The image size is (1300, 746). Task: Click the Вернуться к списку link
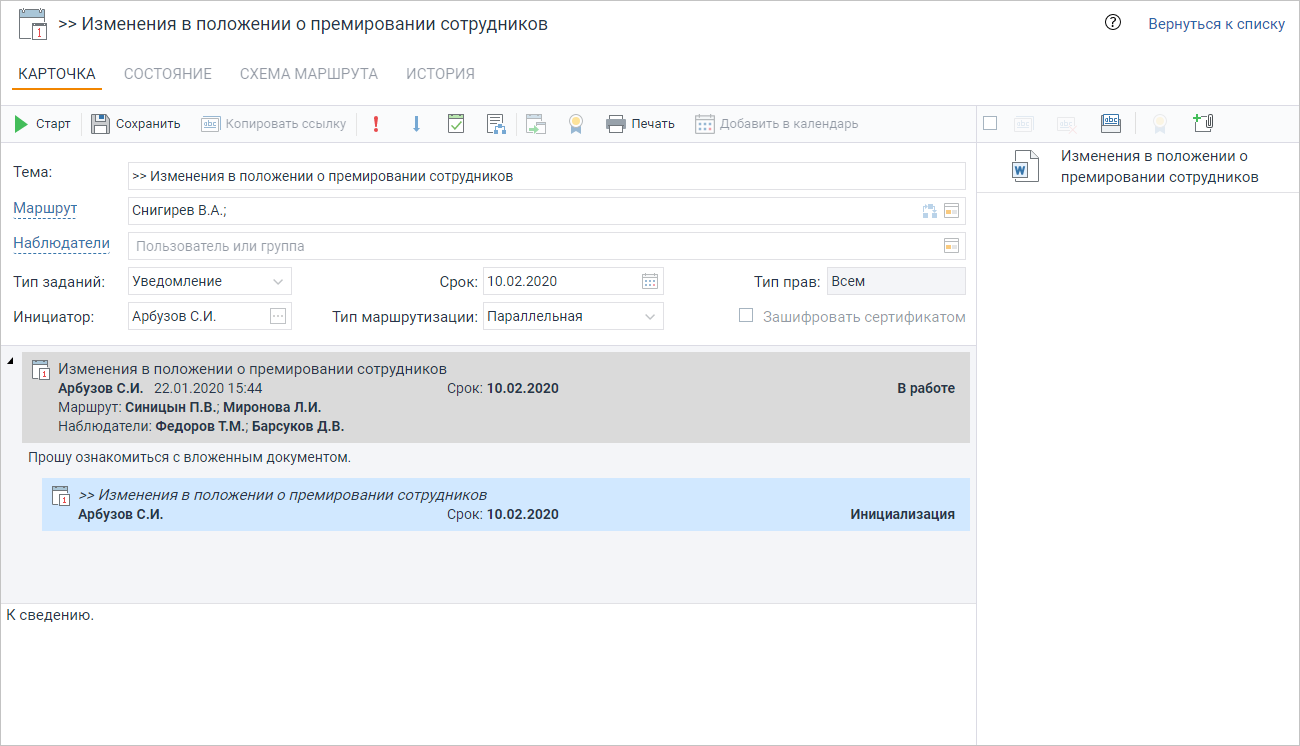(x=1216, y=24)
